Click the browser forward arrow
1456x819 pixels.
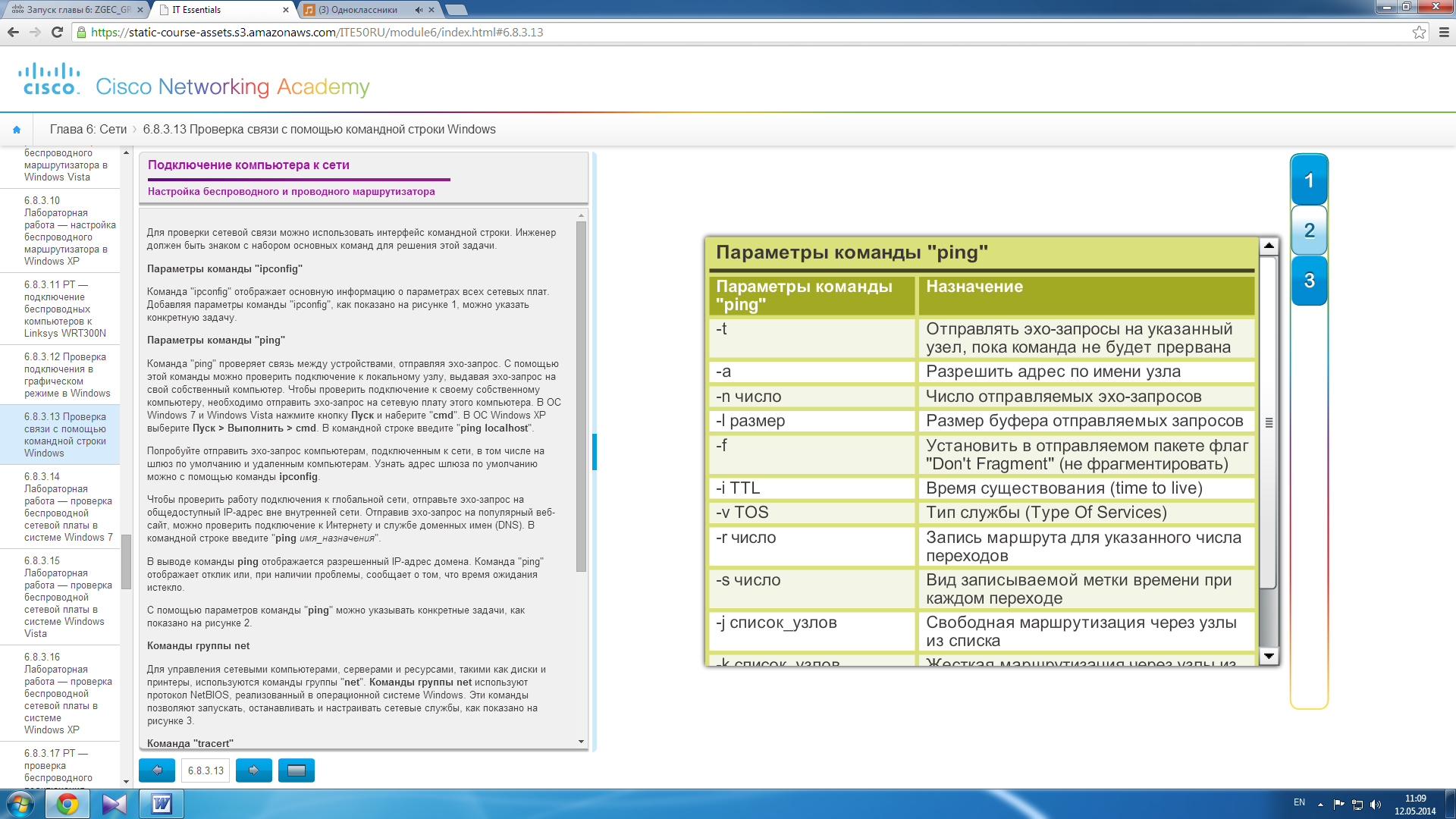click(x=35, y=32)
